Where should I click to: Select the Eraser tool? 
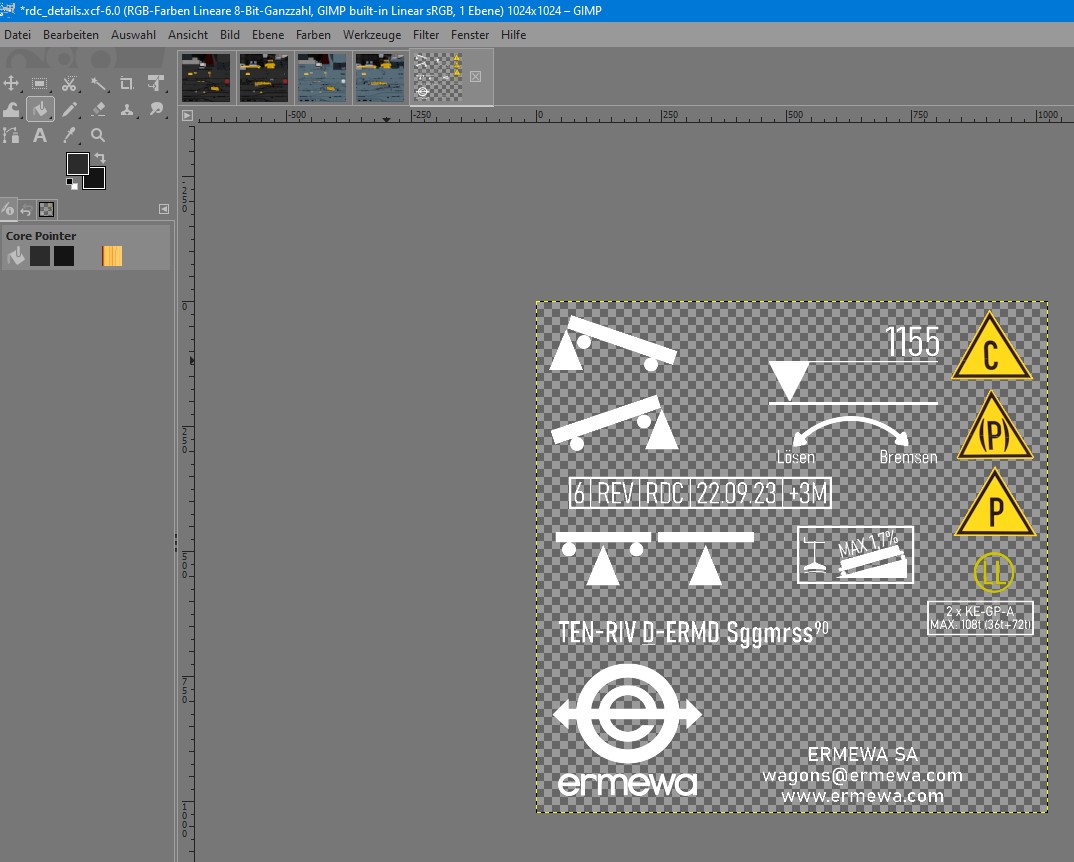[98, 109]
